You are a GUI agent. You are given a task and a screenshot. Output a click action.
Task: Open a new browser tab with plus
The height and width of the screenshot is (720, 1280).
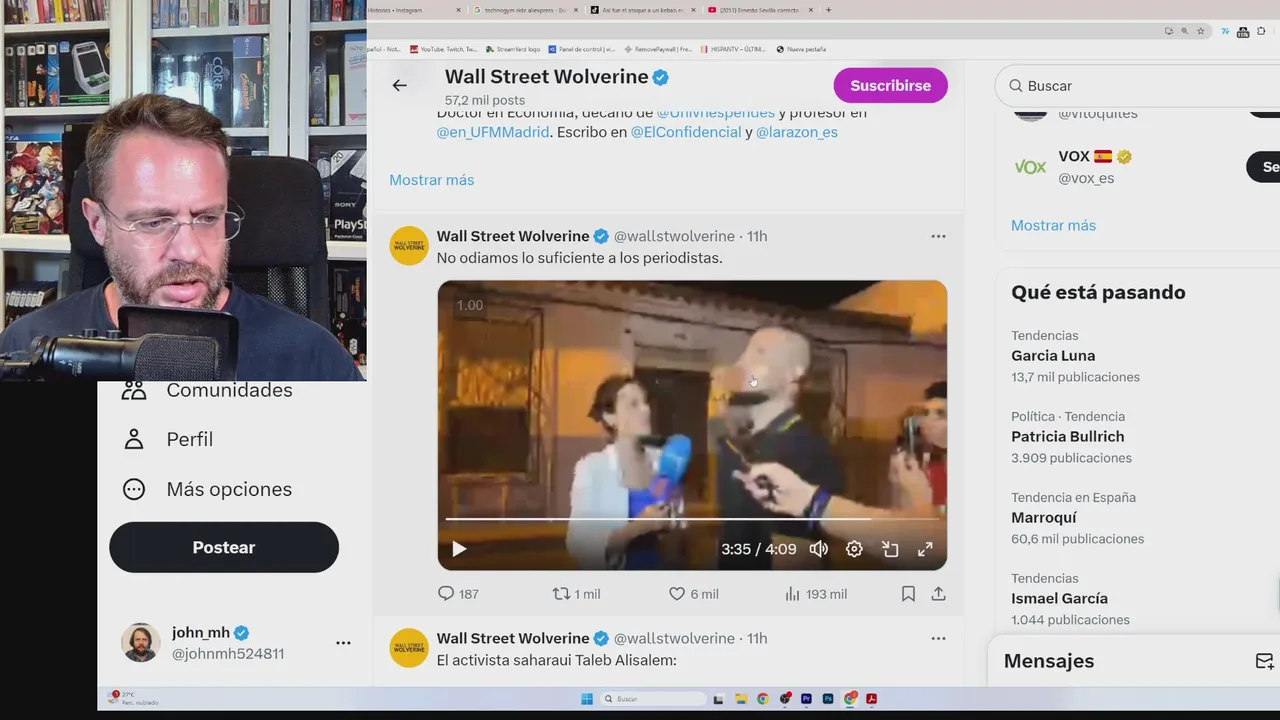[828, 10]
